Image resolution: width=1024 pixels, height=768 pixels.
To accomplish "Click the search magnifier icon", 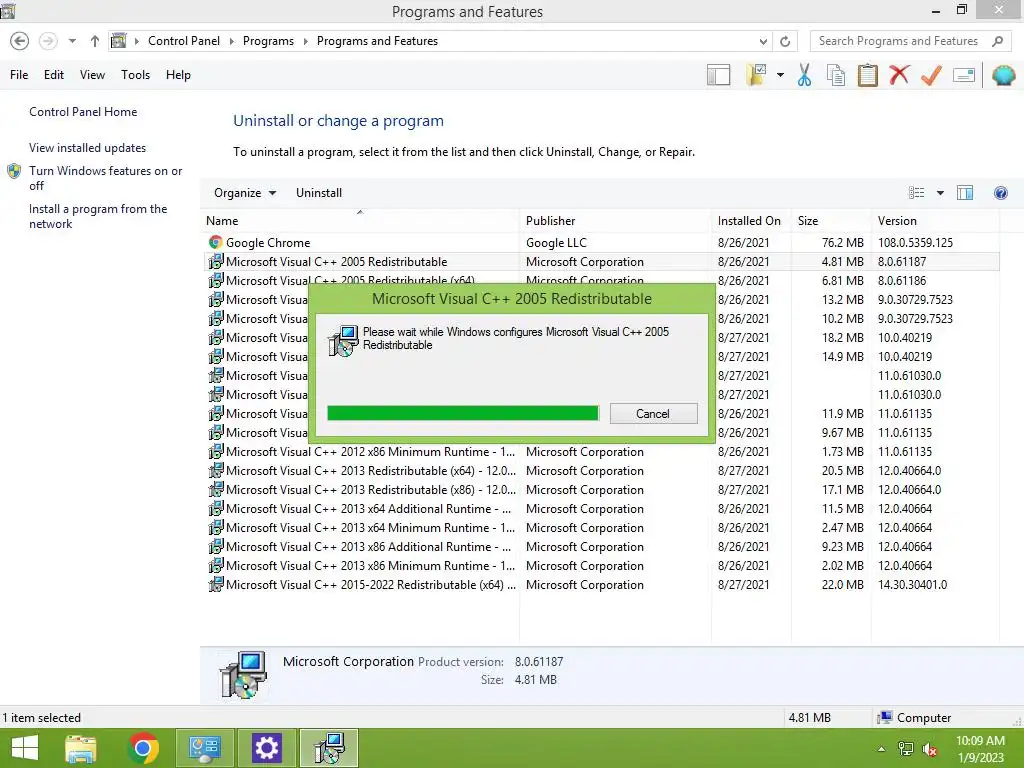I will coord(997,41).
